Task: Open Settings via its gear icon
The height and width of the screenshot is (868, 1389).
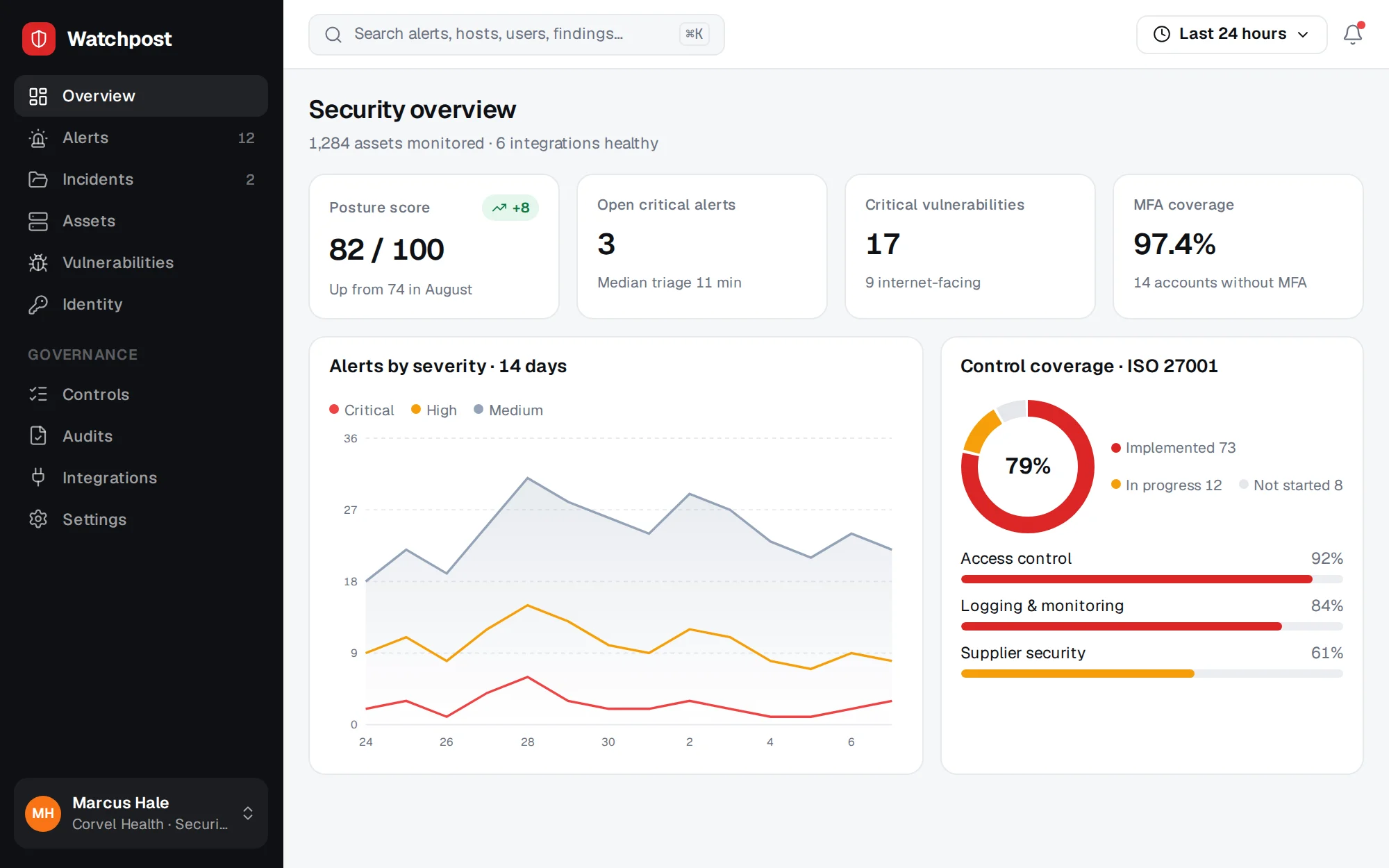Action: (38, 519)
